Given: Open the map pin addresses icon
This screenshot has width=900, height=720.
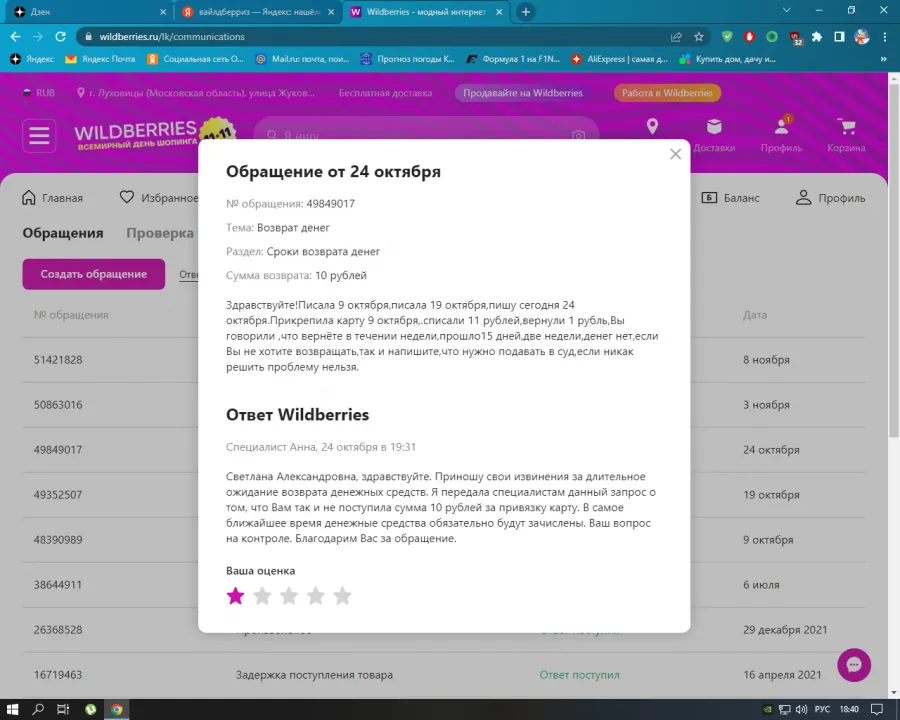Looking at the screenshot, I should pos(652,126).
